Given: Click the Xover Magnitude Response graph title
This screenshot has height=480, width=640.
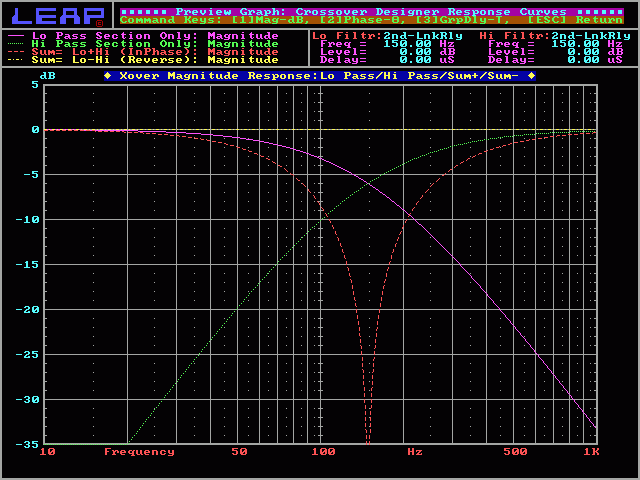Looking at the screenshot, I should [x=319, y=76].
